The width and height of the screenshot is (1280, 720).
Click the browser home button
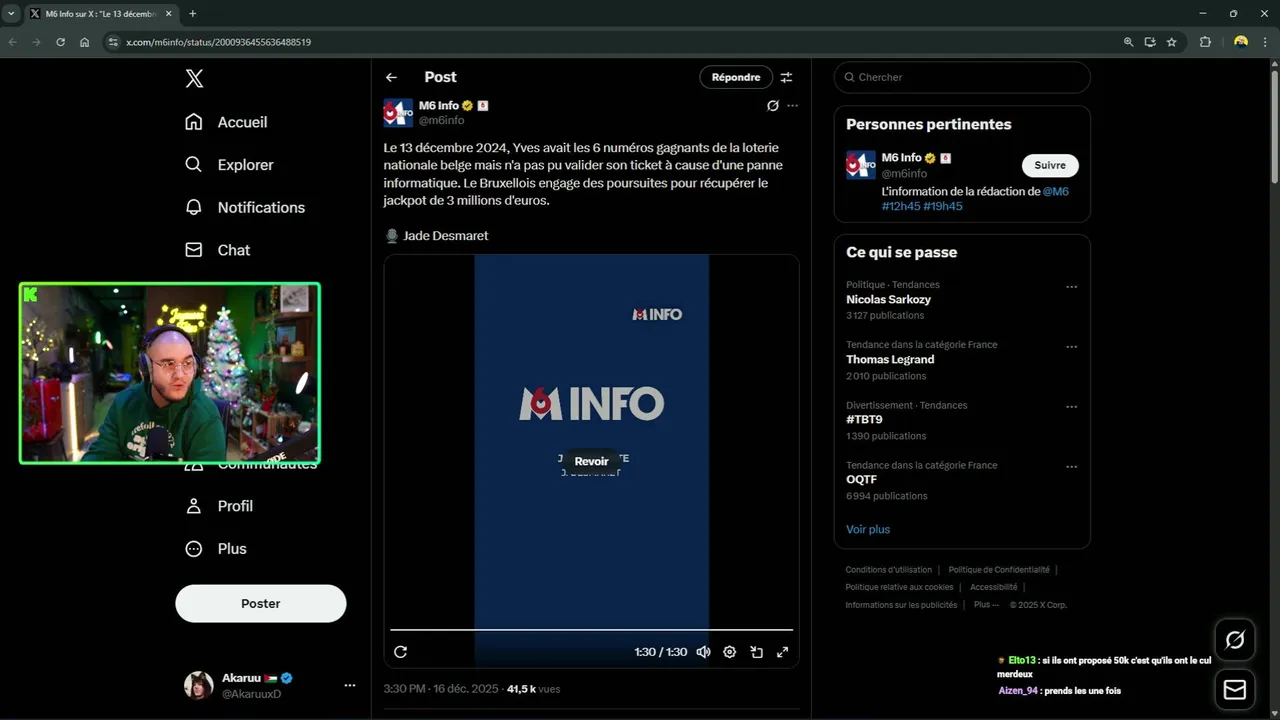[x=85, y=42]
